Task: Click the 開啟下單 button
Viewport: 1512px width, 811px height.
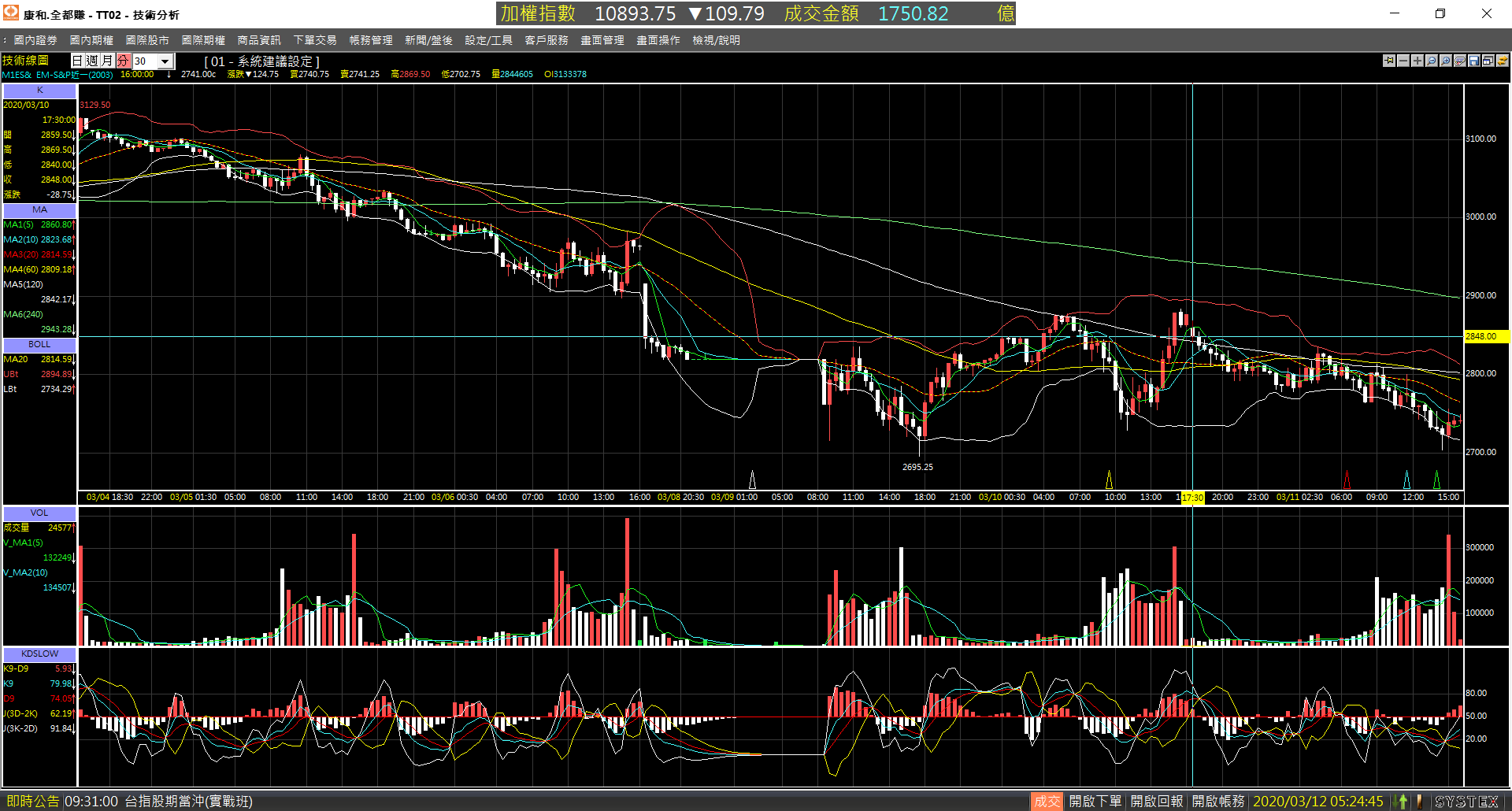Action: point(1095,802)
